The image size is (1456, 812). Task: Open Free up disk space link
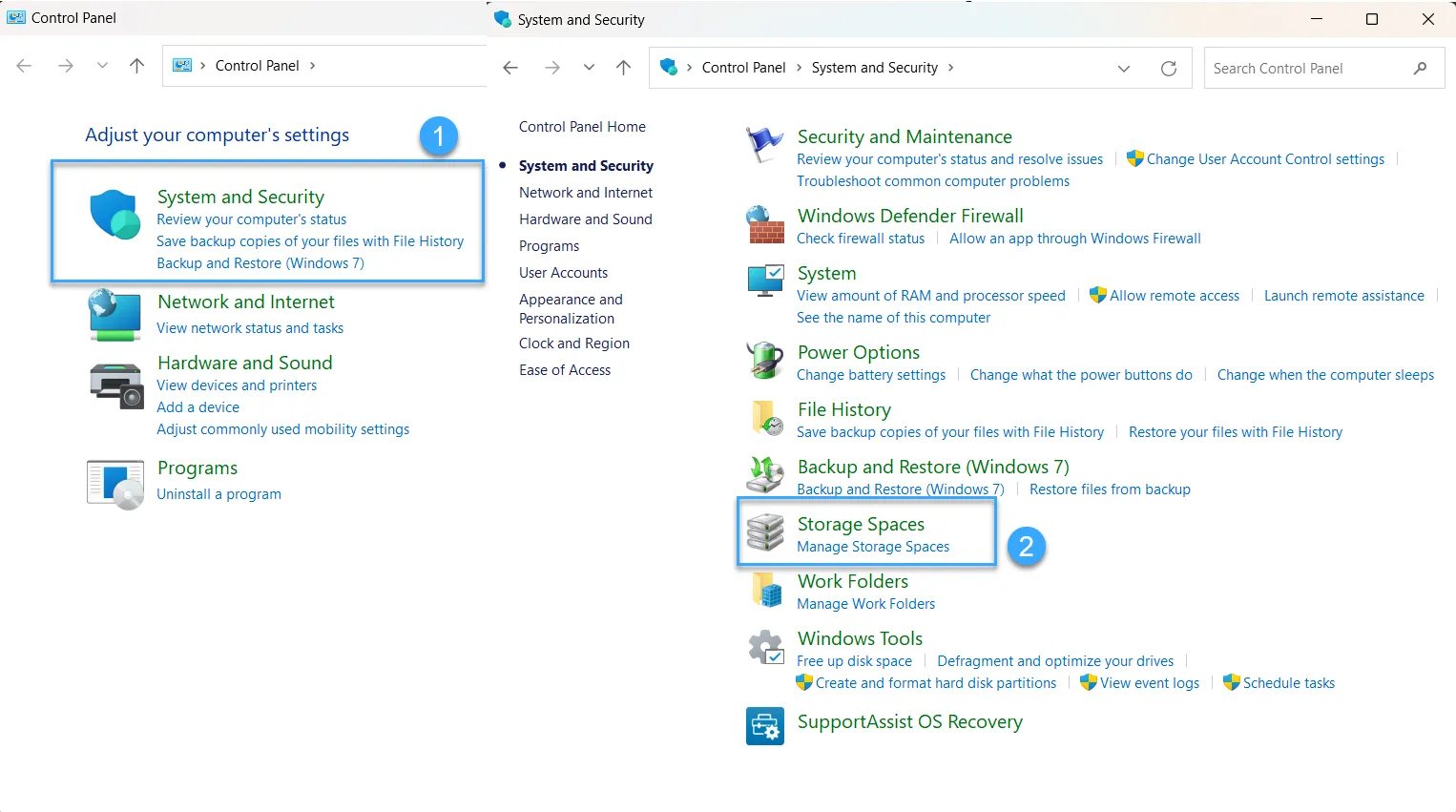854,661
